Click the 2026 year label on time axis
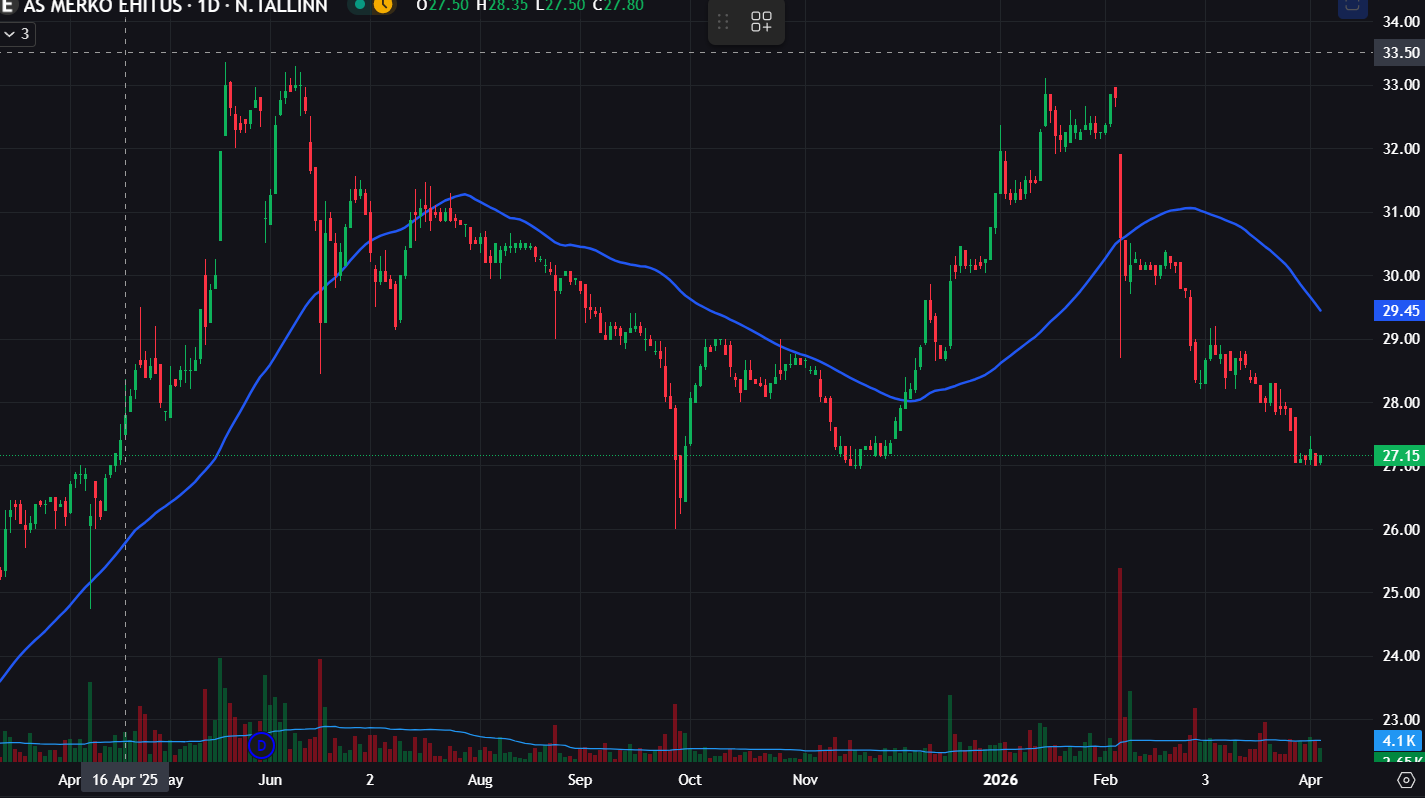The height and width of the screenshot is (798, 1425). coord(1001,780)
